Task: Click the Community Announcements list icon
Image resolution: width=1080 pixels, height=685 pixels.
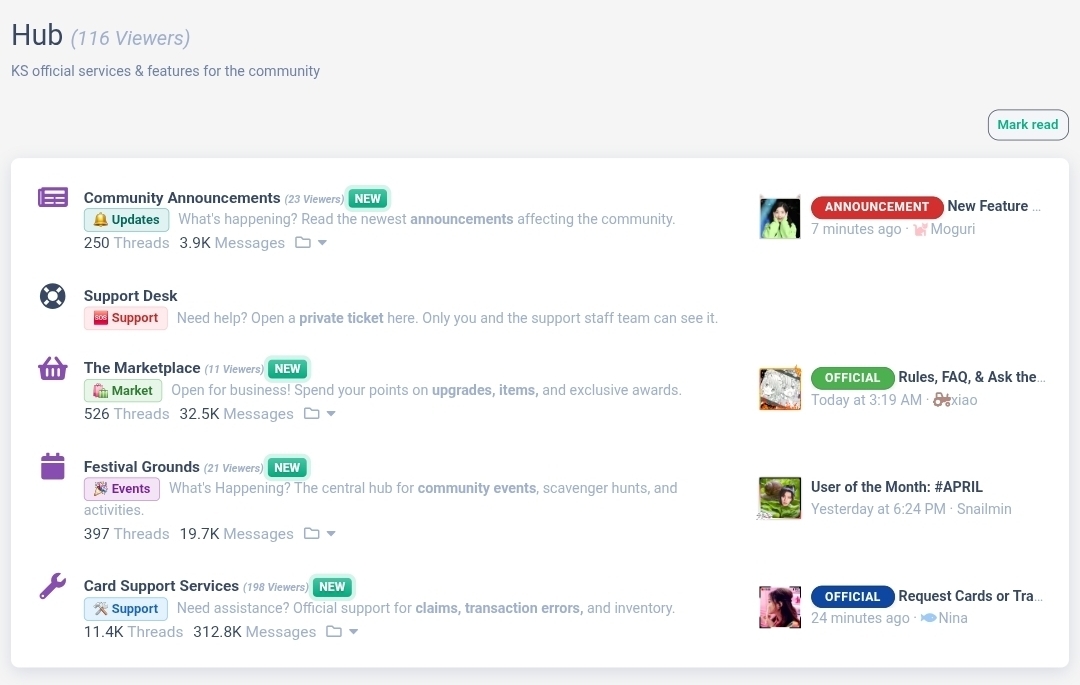Action: click(52, 198)
